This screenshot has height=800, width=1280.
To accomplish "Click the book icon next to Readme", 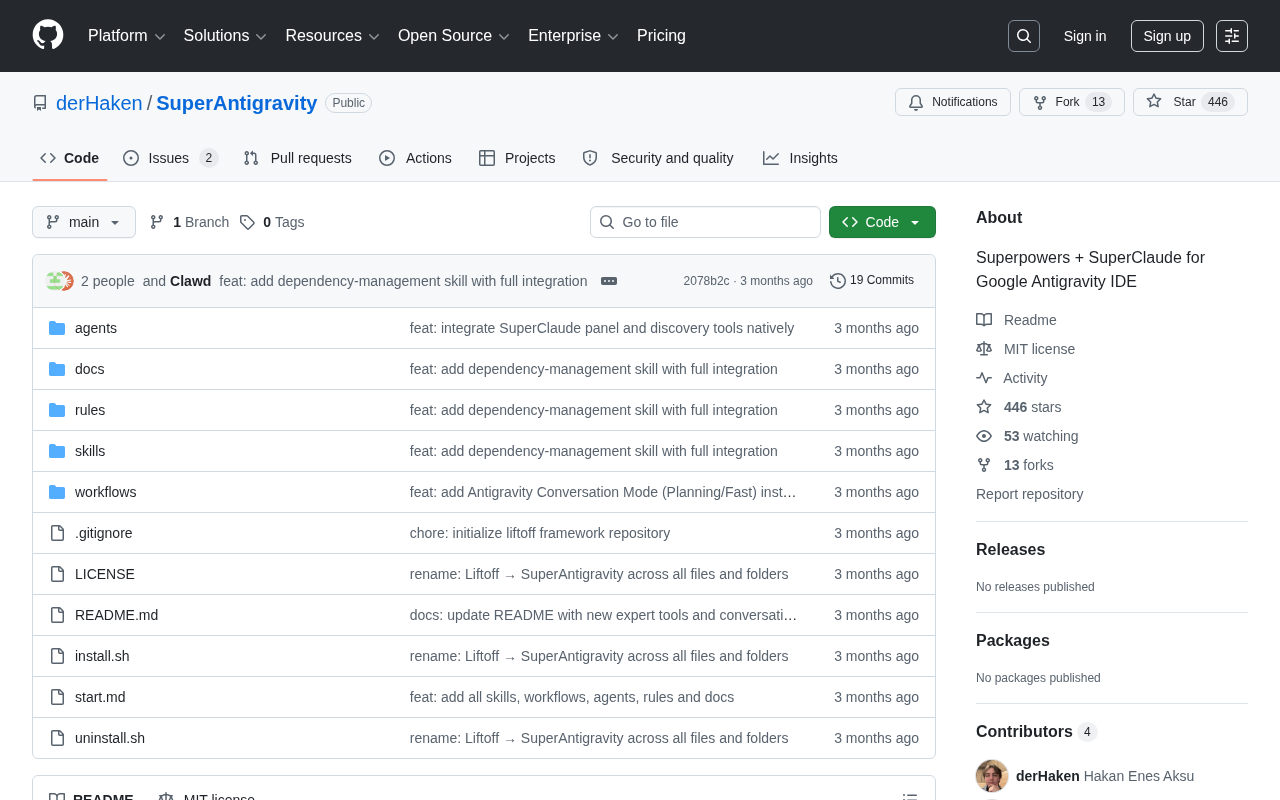I will tap(984, 320).
